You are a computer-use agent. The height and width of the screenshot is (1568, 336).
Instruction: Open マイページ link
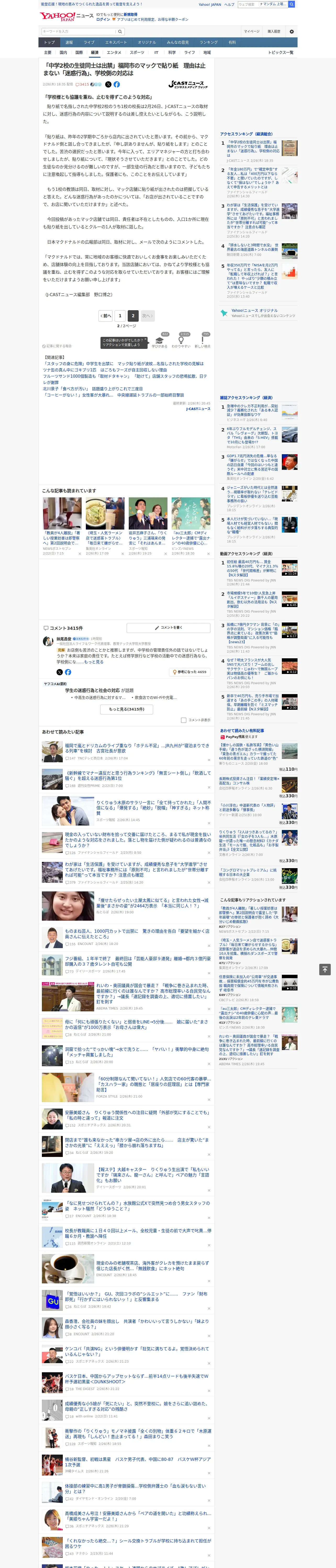click(x=252, y=32)
